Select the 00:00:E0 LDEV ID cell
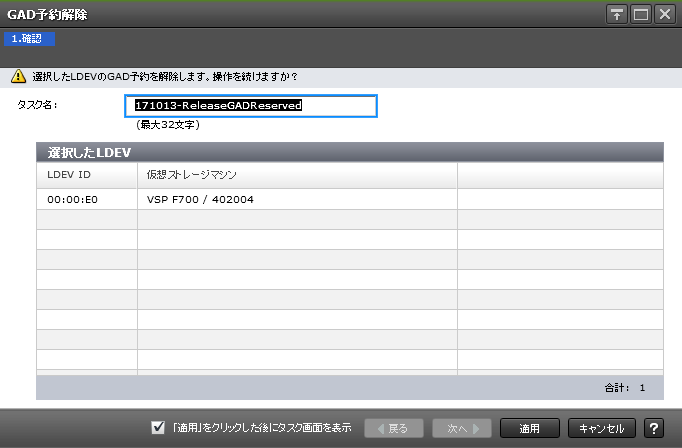682x448 pixels. [x=87, y=200]
